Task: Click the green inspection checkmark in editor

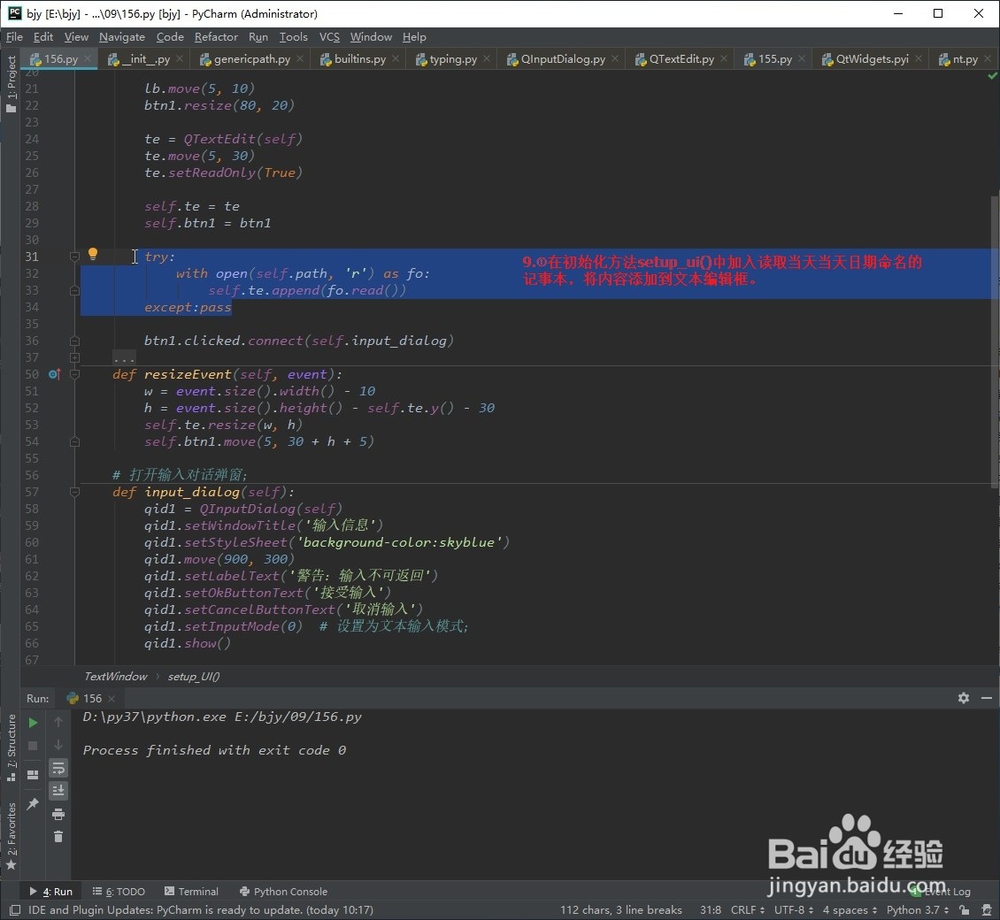Action: [992, 76]
